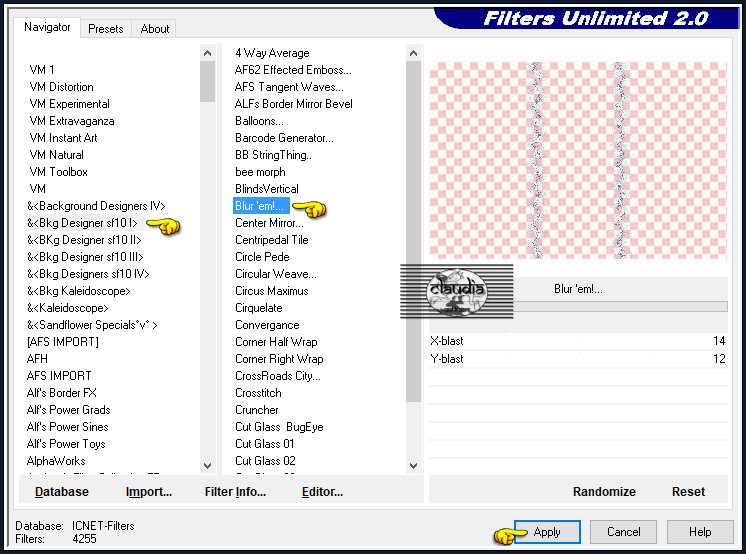This screenshot has width=746, height=554.
Task: Choose filter Cut Glass BugEye
Action: coord(279,427)
